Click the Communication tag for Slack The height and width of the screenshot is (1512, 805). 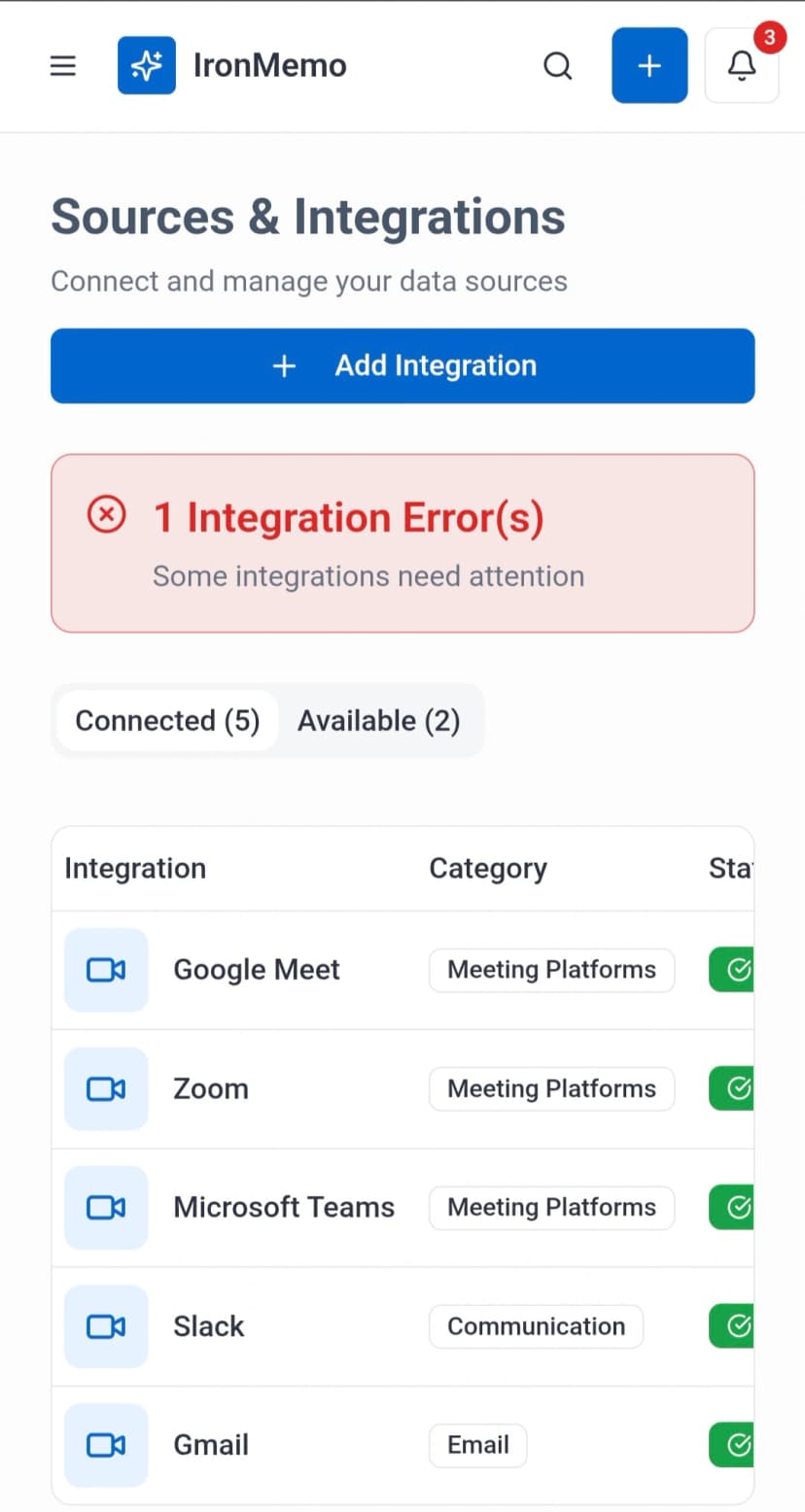click(536, 1326)
